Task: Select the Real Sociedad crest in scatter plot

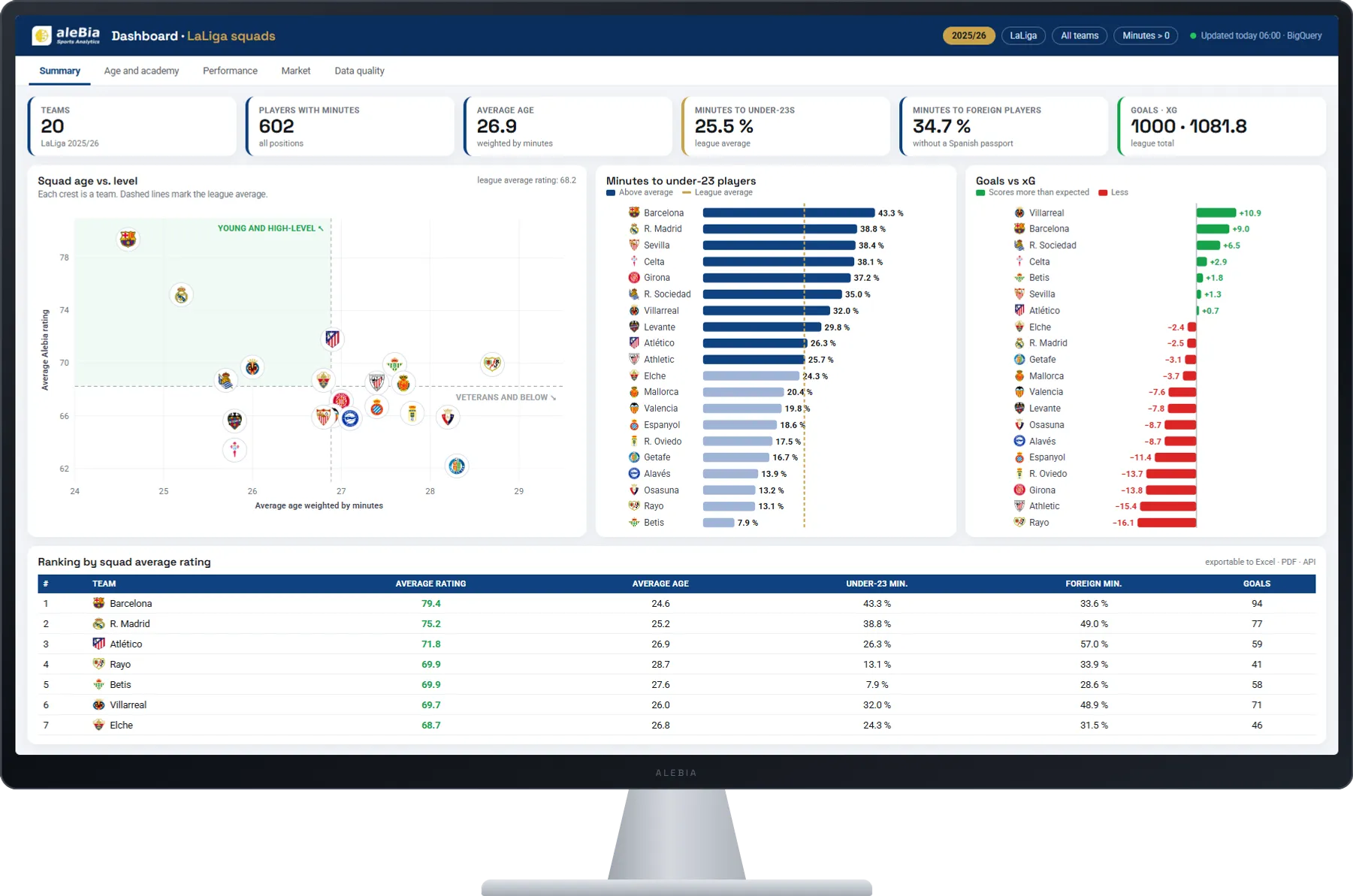Action: (x=225, y=380)
